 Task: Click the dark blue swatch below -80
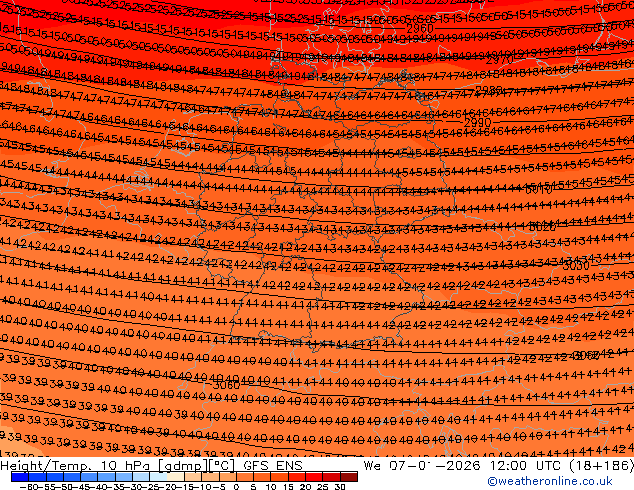pyautogui.click(x=20, y=477)
